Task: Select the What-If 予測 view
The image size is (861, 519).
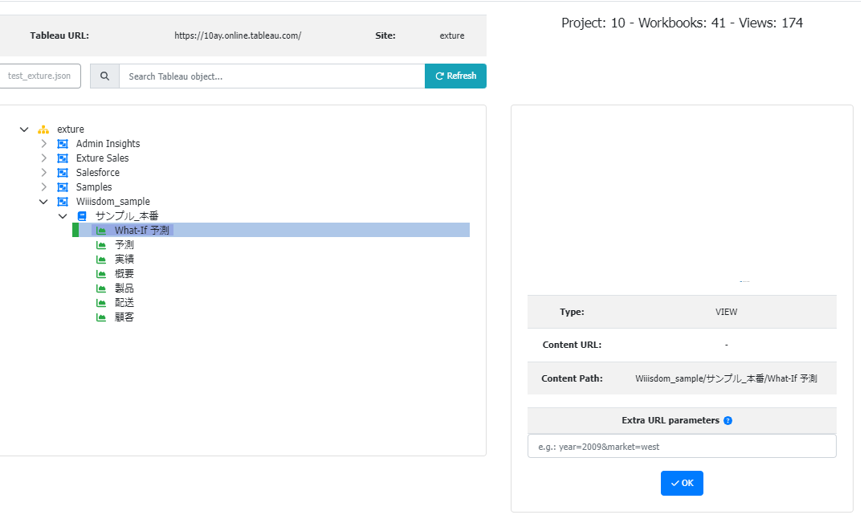Action: 142,231
